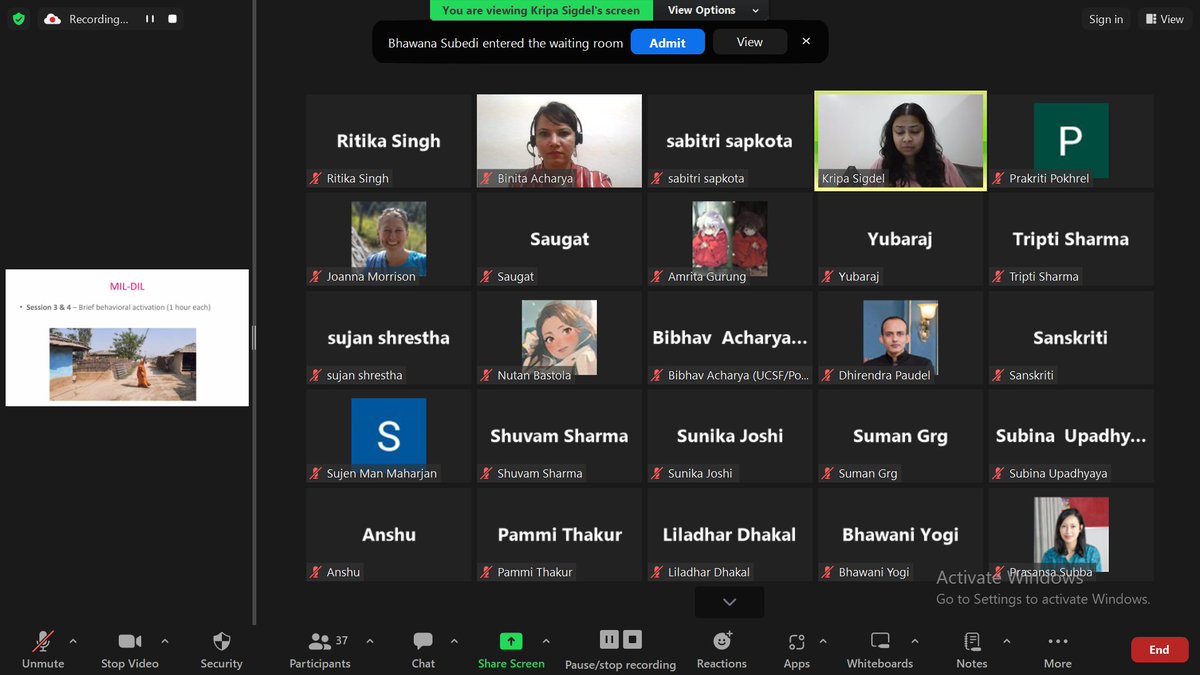Show next page of participant tiles

click(x=729, y=602)
